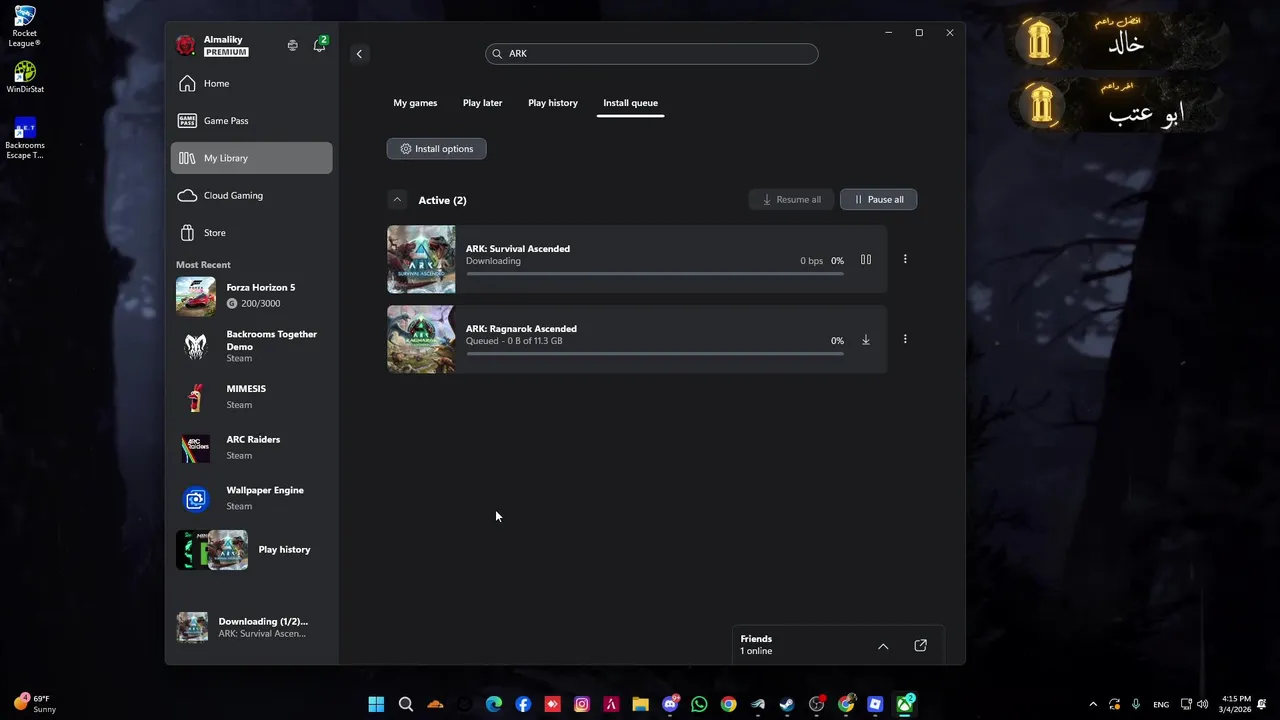This screenshot has width=1280, height=720.
Task: Open Backrooms Together Demo from Most Recent
Action: [251, 346]
